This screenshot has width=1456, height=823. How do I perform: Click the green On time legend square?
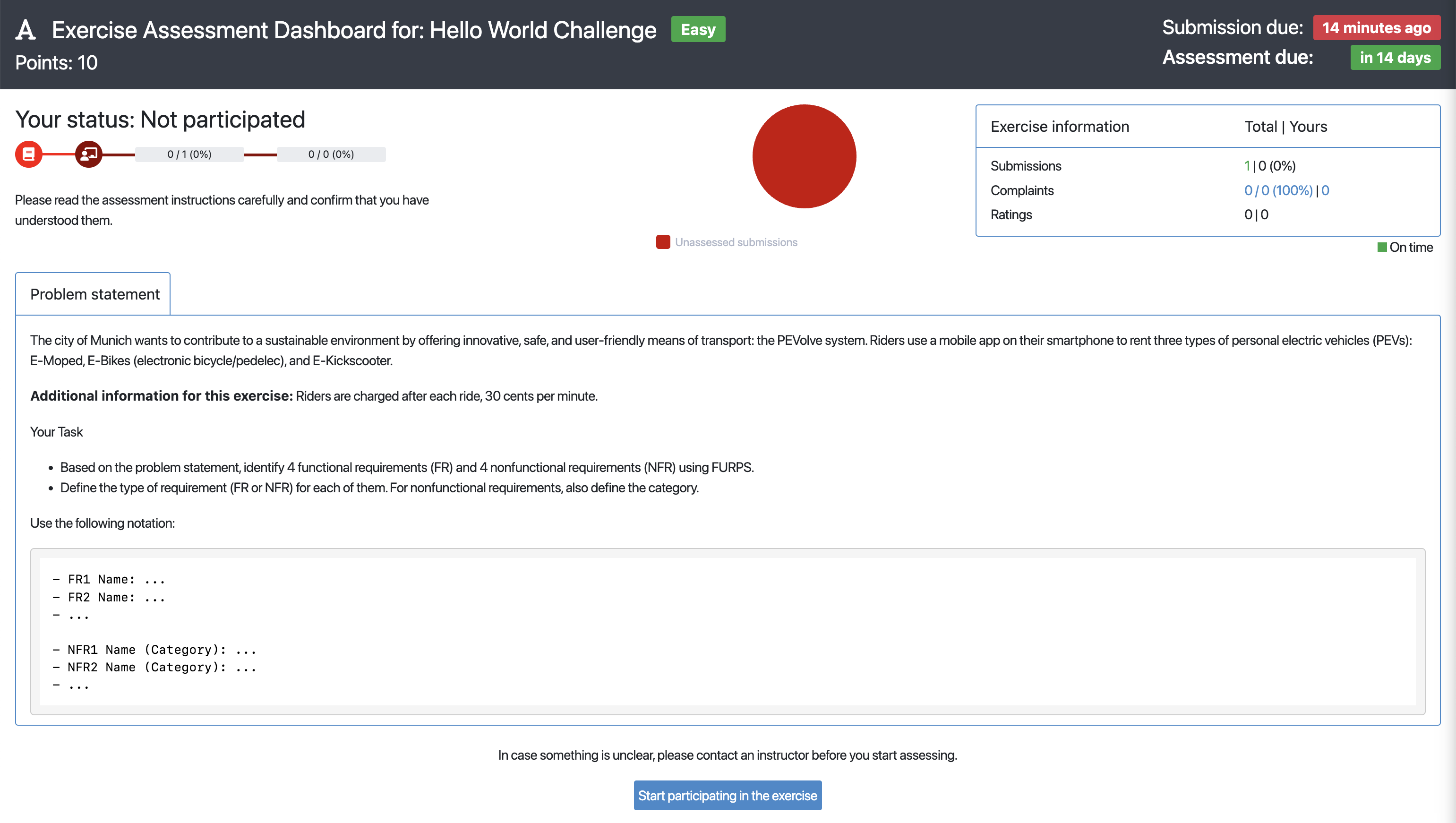click(1382, 247)
